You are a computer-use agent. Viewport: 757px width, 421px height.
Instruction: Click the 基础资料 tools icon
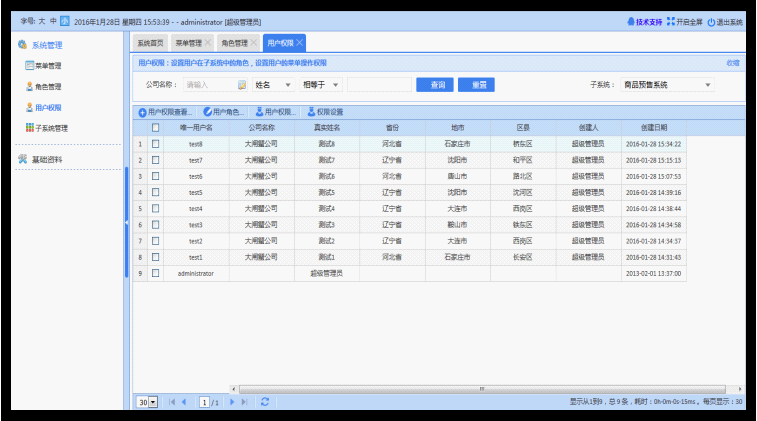[23, 159]
